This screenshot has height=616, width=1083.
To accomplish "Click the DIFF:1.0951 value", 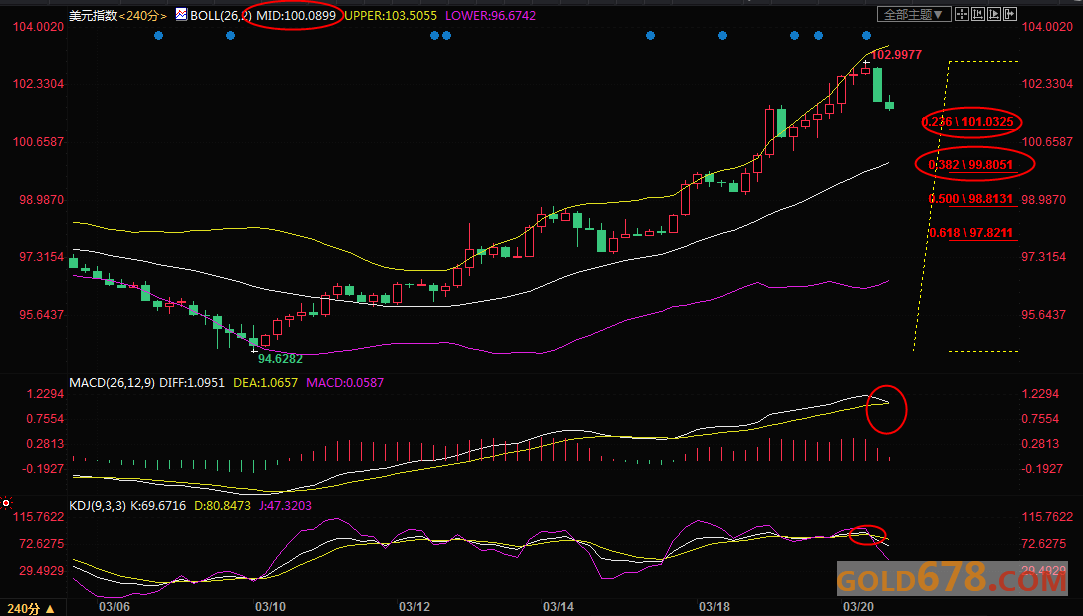I will coord(192,383).
